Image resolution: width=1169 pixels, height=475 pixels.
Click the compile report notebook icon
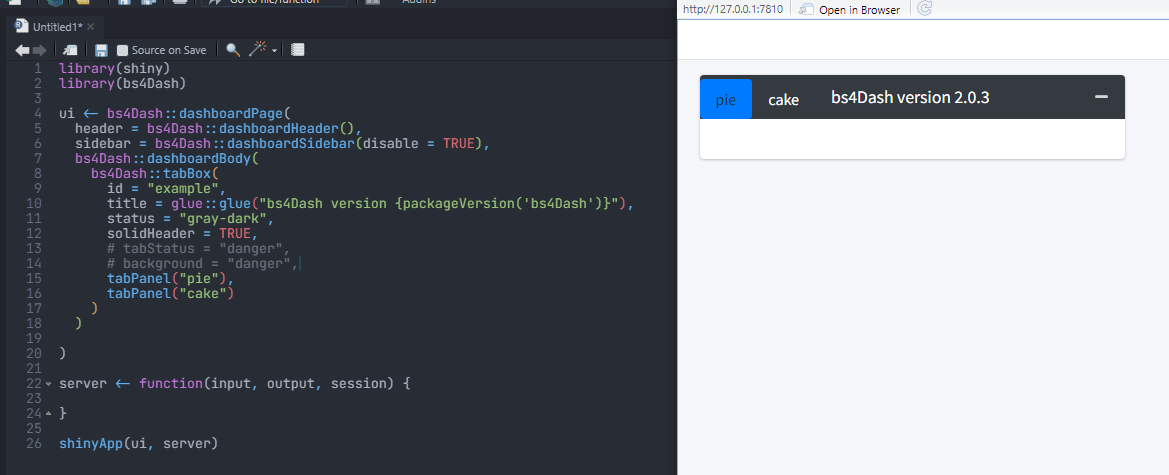point(297,50)
